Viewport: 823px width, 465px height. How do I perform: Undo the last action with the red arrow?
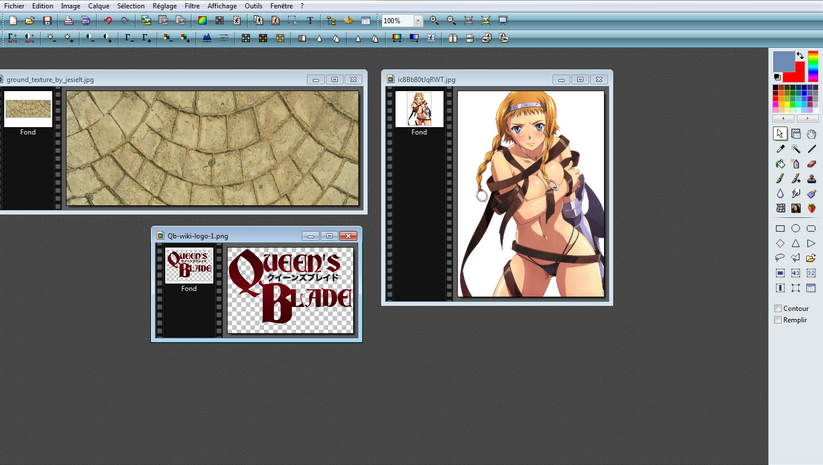point(108,20)
